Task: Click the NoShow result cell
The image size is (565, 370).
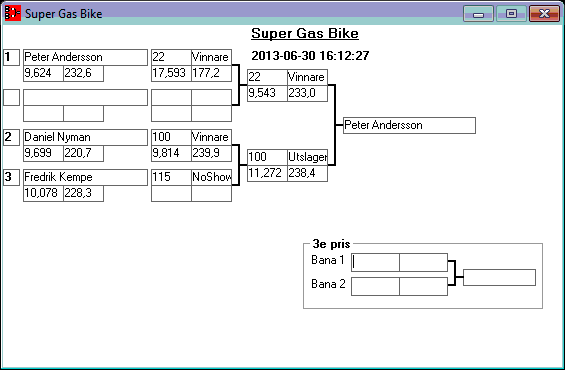Action: click(212, 177)
